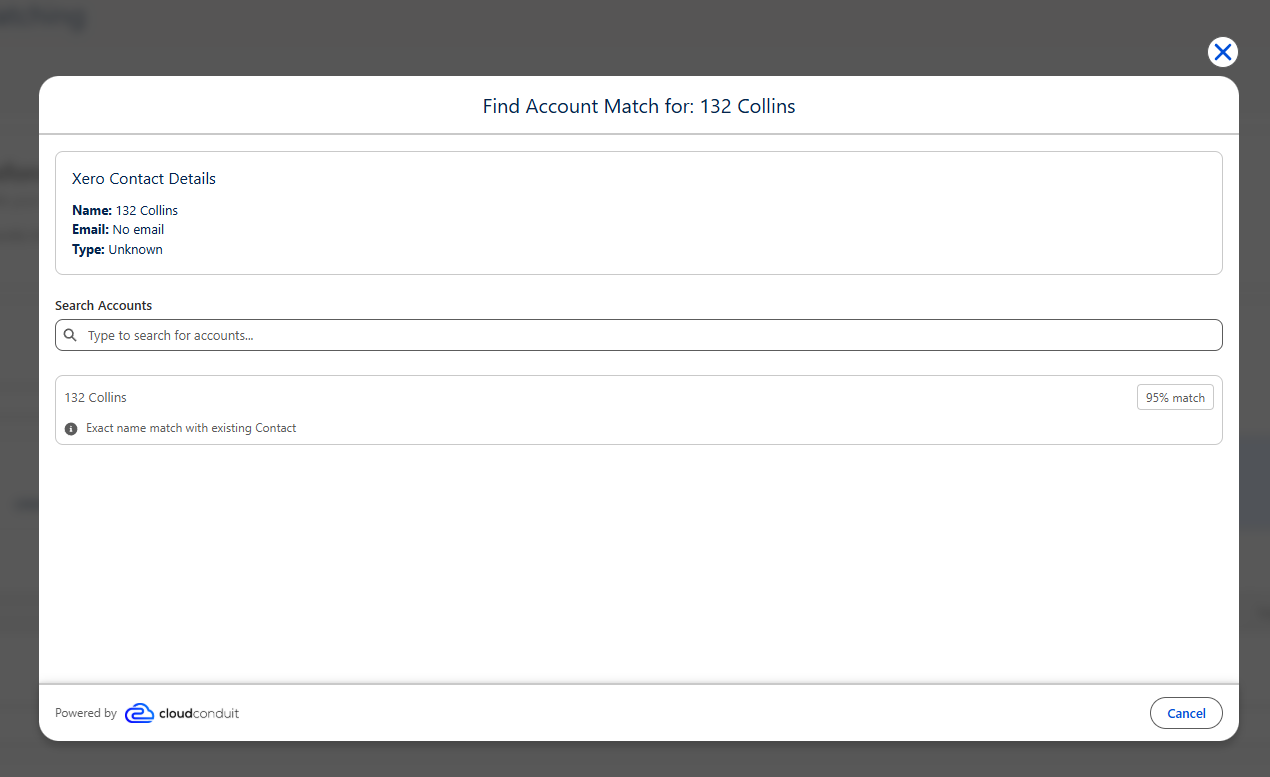Click the info icon beside exact name match
The width and height of the screenshot is (1270, 777).
(71, 428)
